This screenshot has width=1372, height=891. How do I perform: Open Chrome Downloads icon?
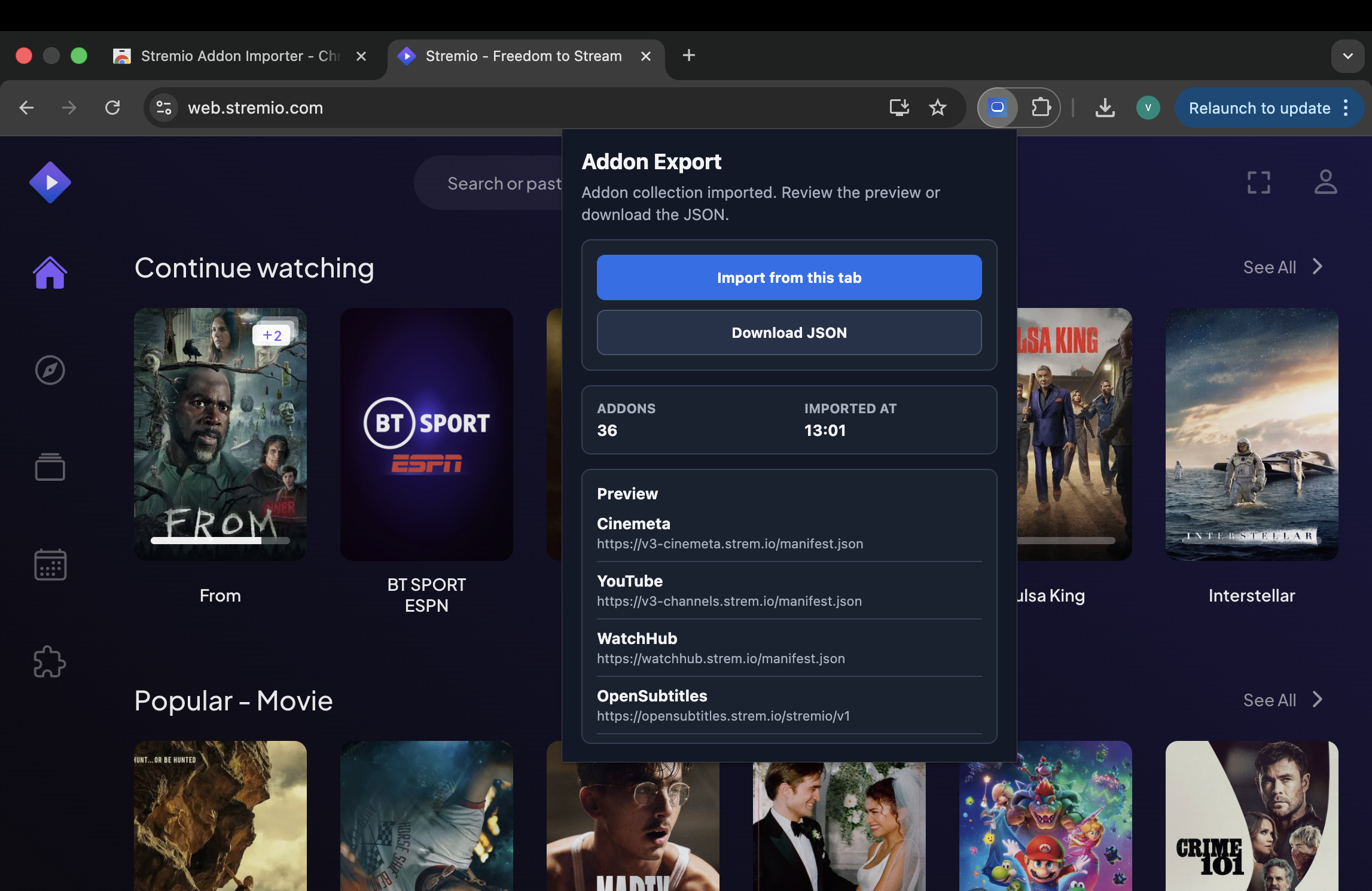coord(1105,108)
